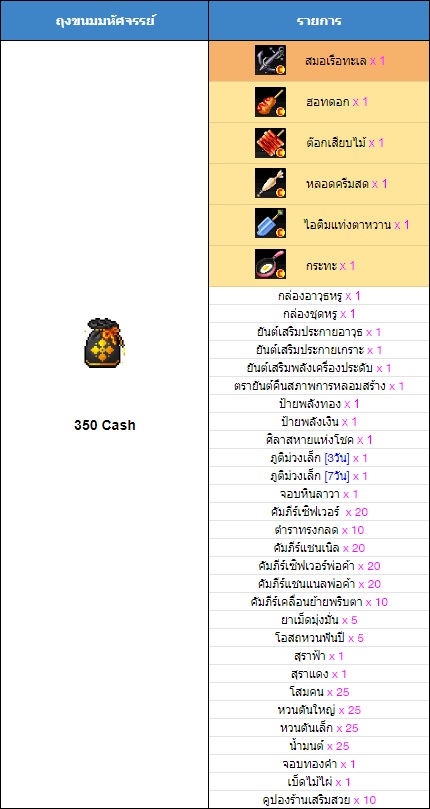Click the 350 Cash price label
The image size is (430, 809).
(x=105, y=426)
